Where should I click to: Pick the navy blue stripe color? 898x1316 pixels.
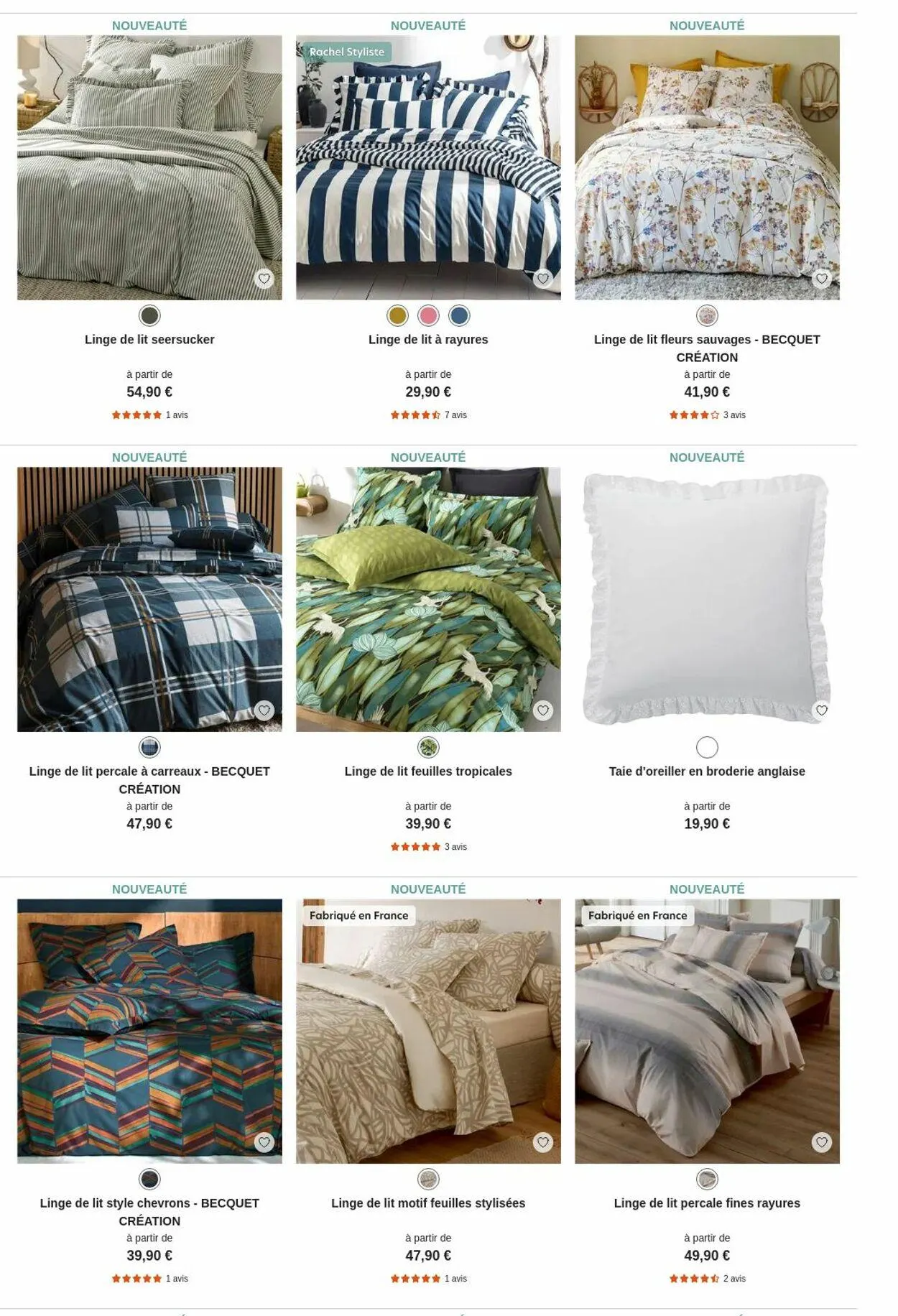pyautogui.click(x=459, y=315)
